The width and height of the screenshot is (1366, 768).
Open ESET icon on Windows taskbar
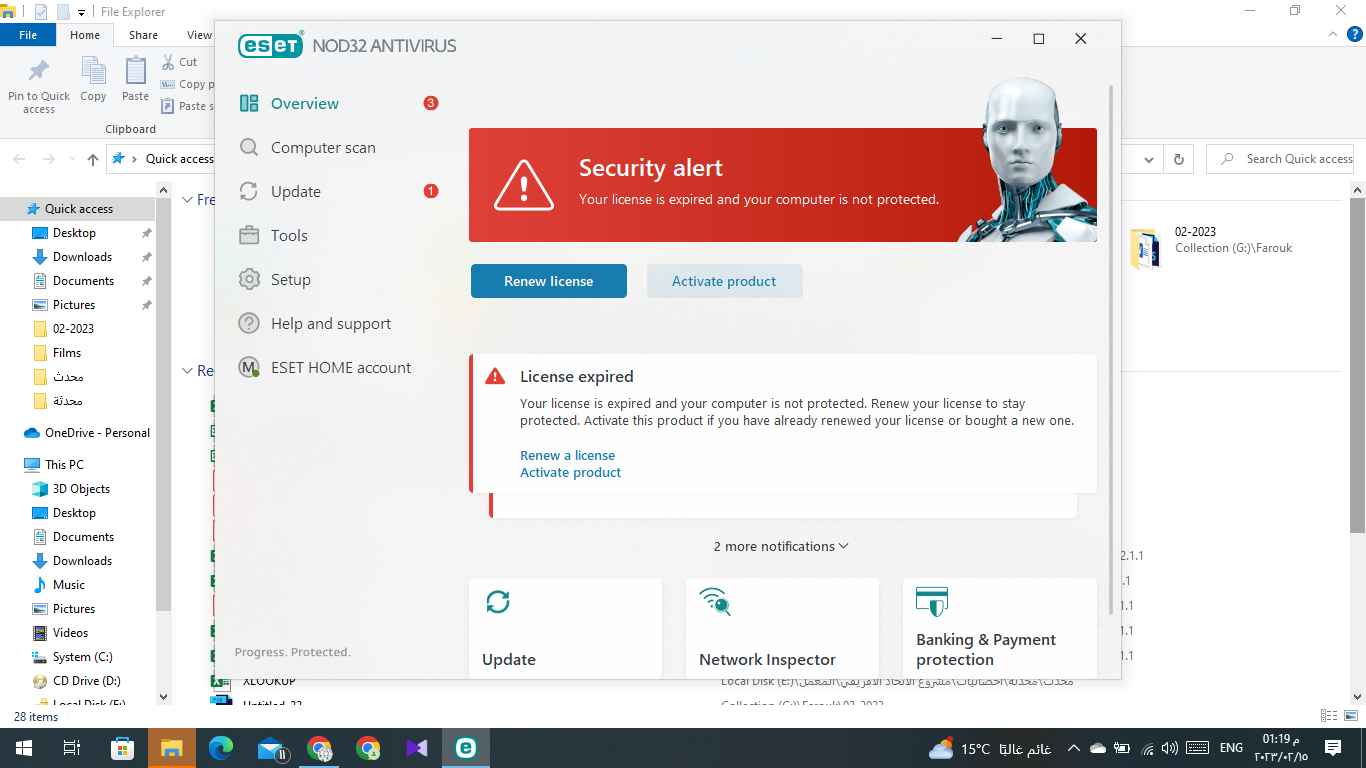[465, 748]
